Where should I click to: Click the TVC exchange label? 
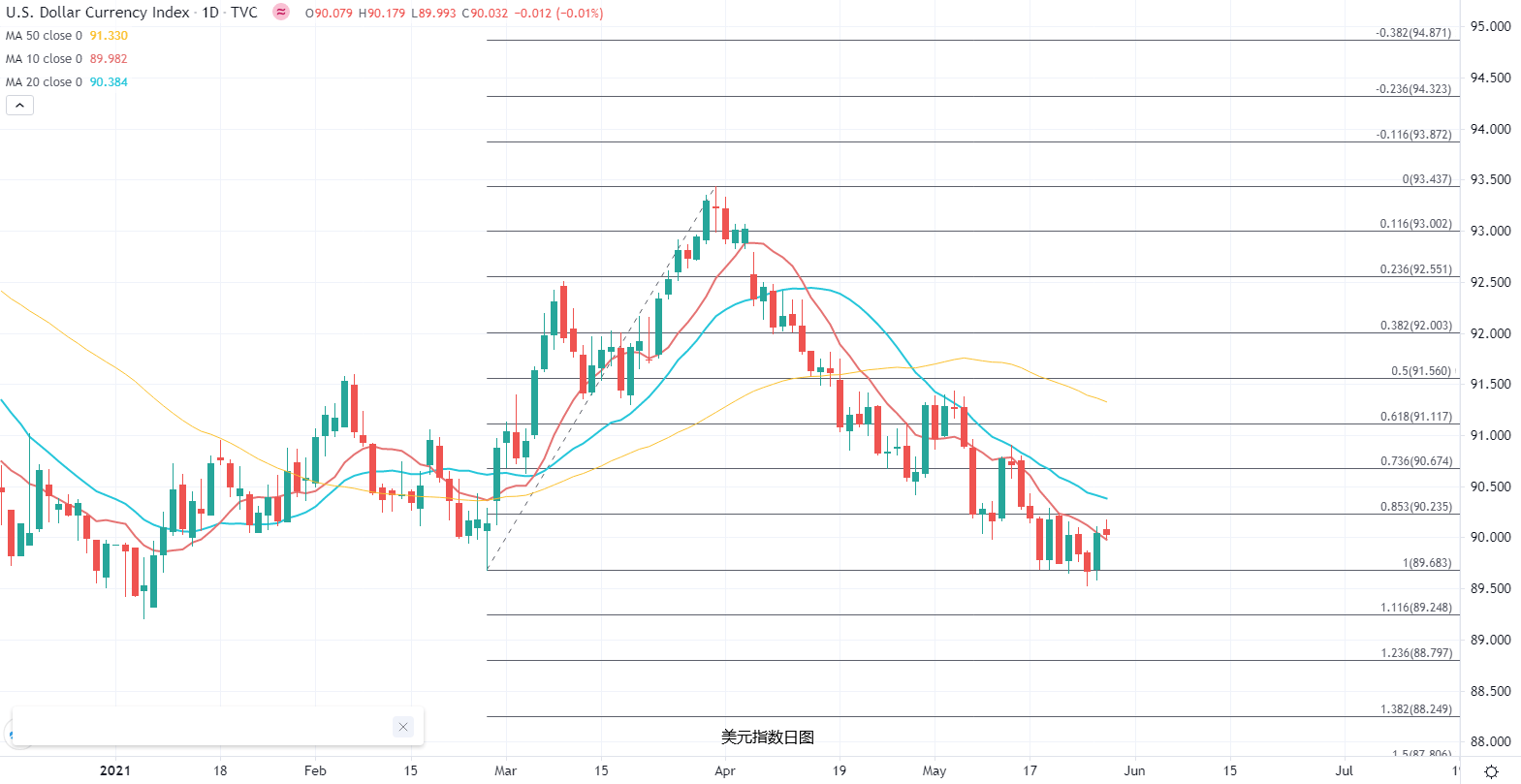[244, 13]
